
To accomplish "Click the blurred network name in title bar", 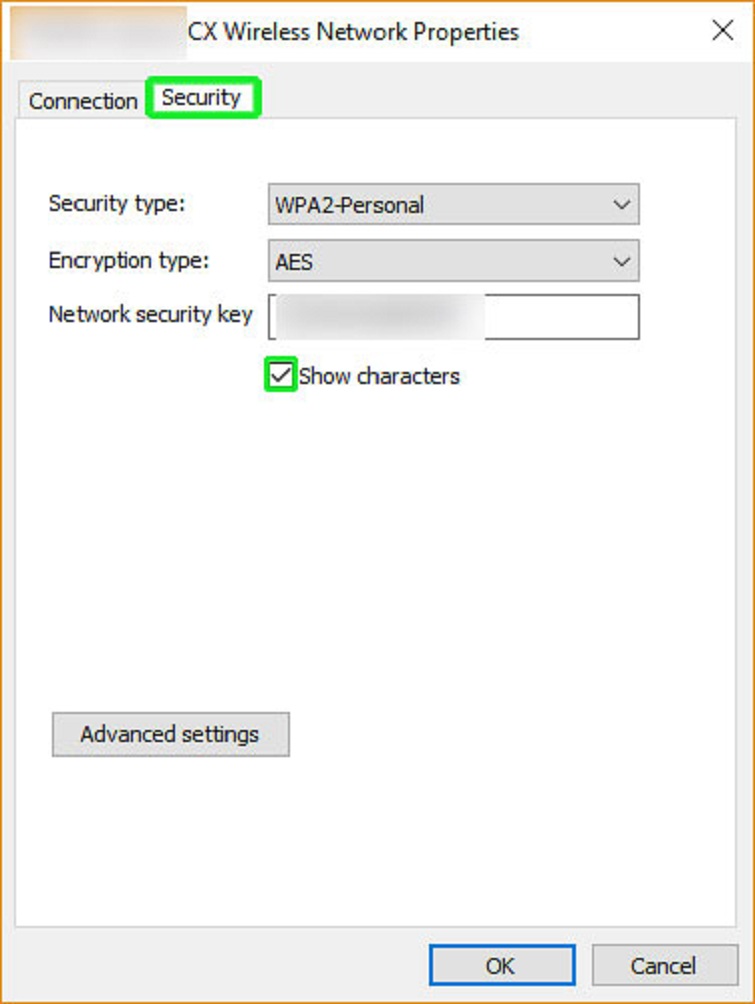I will [x=98, y=32].
